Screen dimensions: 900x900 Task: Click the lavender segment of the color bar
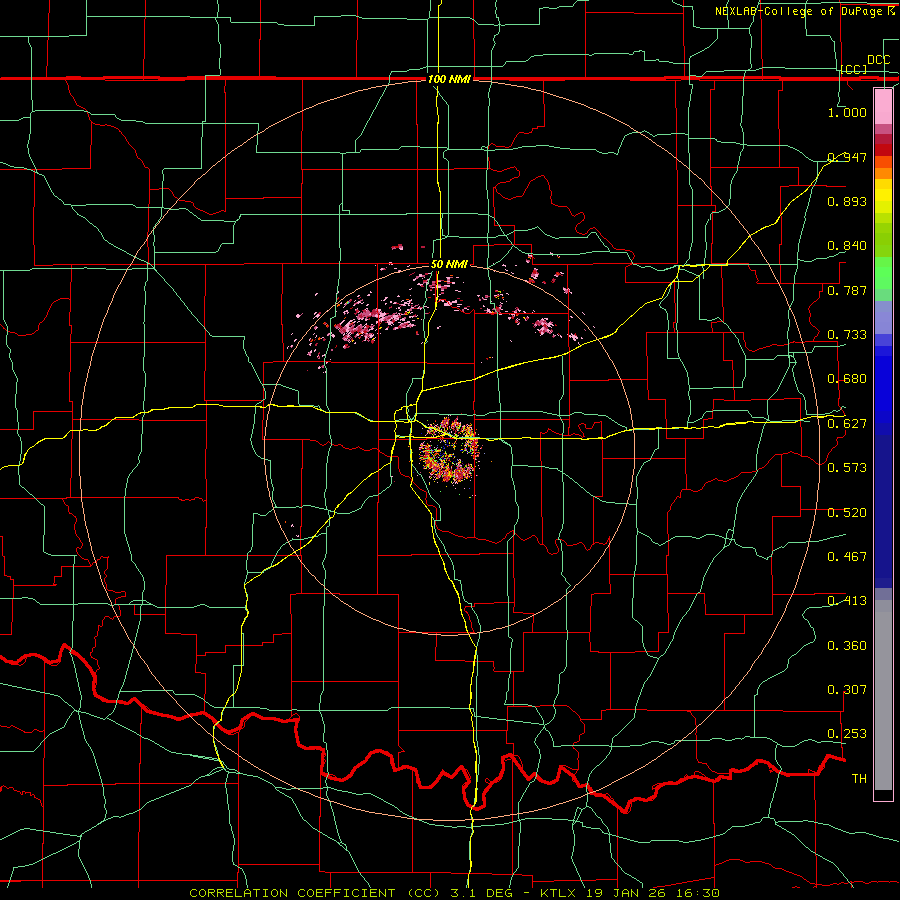pos(883,317)
